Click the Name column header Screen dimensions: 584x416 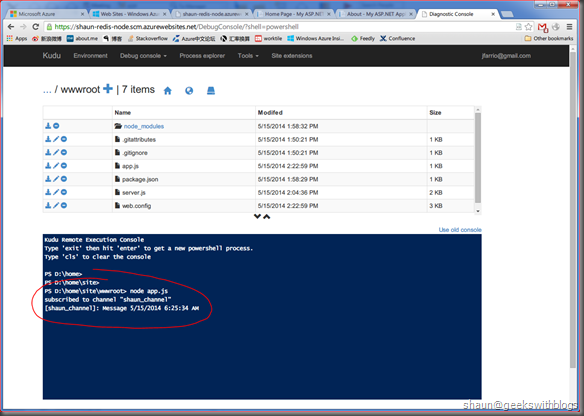coord(123,112)
